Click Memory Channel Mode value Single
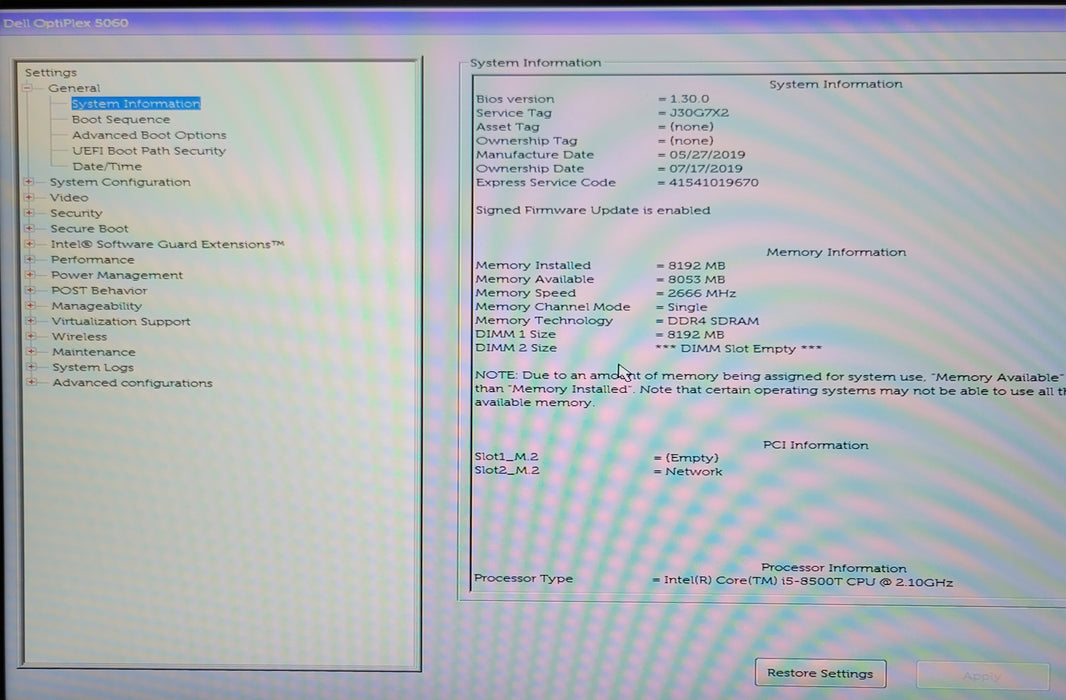Screen dimensions: 1066x700 pyautogui.click(x=687, y=307)
